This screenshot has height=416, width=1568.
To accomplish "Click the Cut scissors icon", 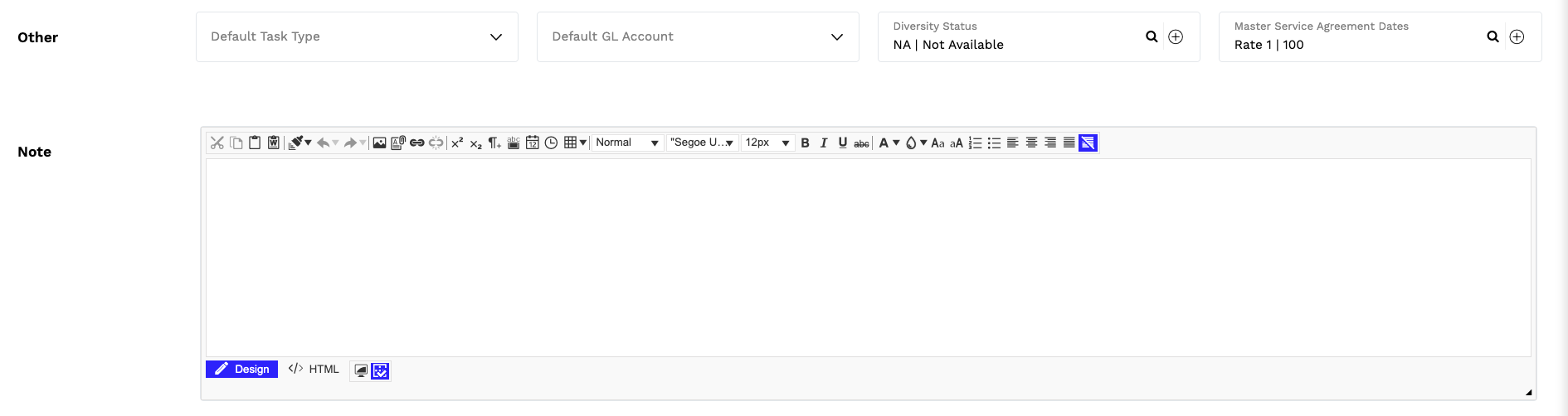I will click(217, 143).
